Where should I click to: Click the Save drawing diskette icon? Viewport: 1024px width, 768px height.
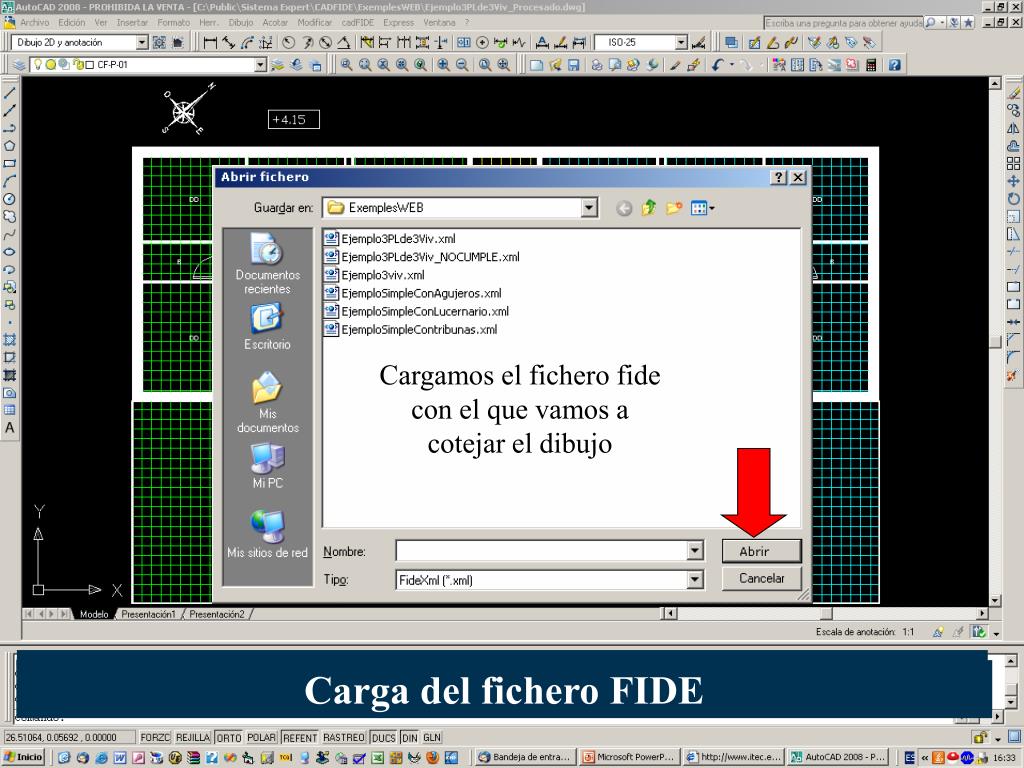click(x=573, y=65)
